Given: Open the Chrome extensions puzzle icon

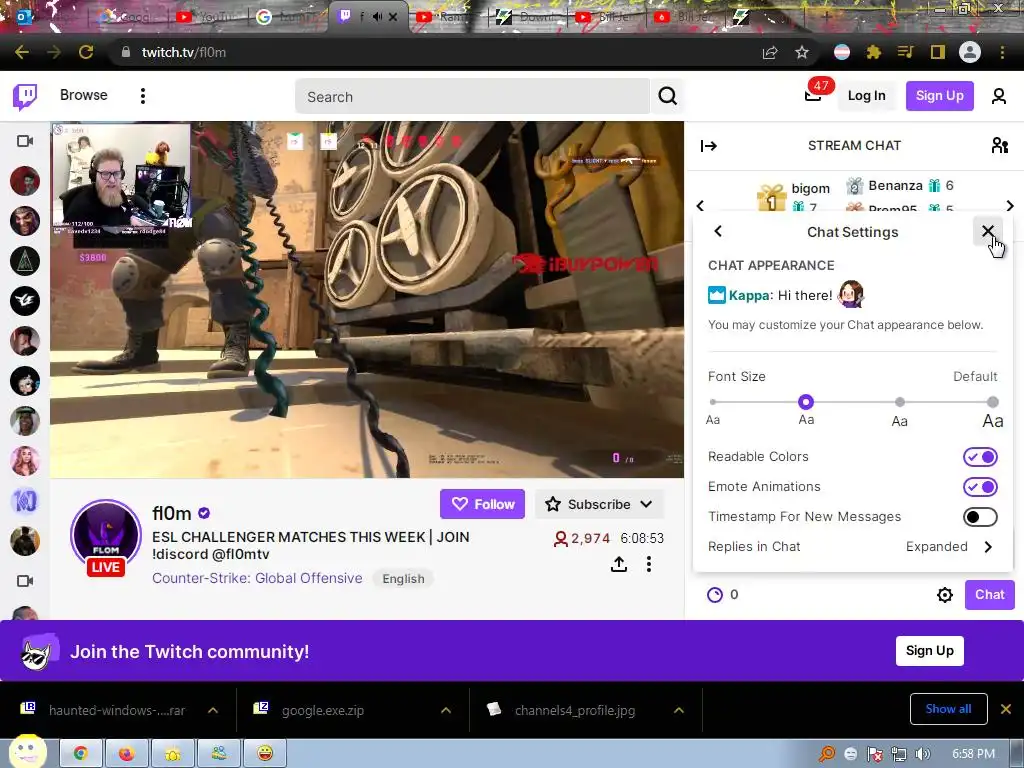Looking at the screenshot, I should (873, 52).
